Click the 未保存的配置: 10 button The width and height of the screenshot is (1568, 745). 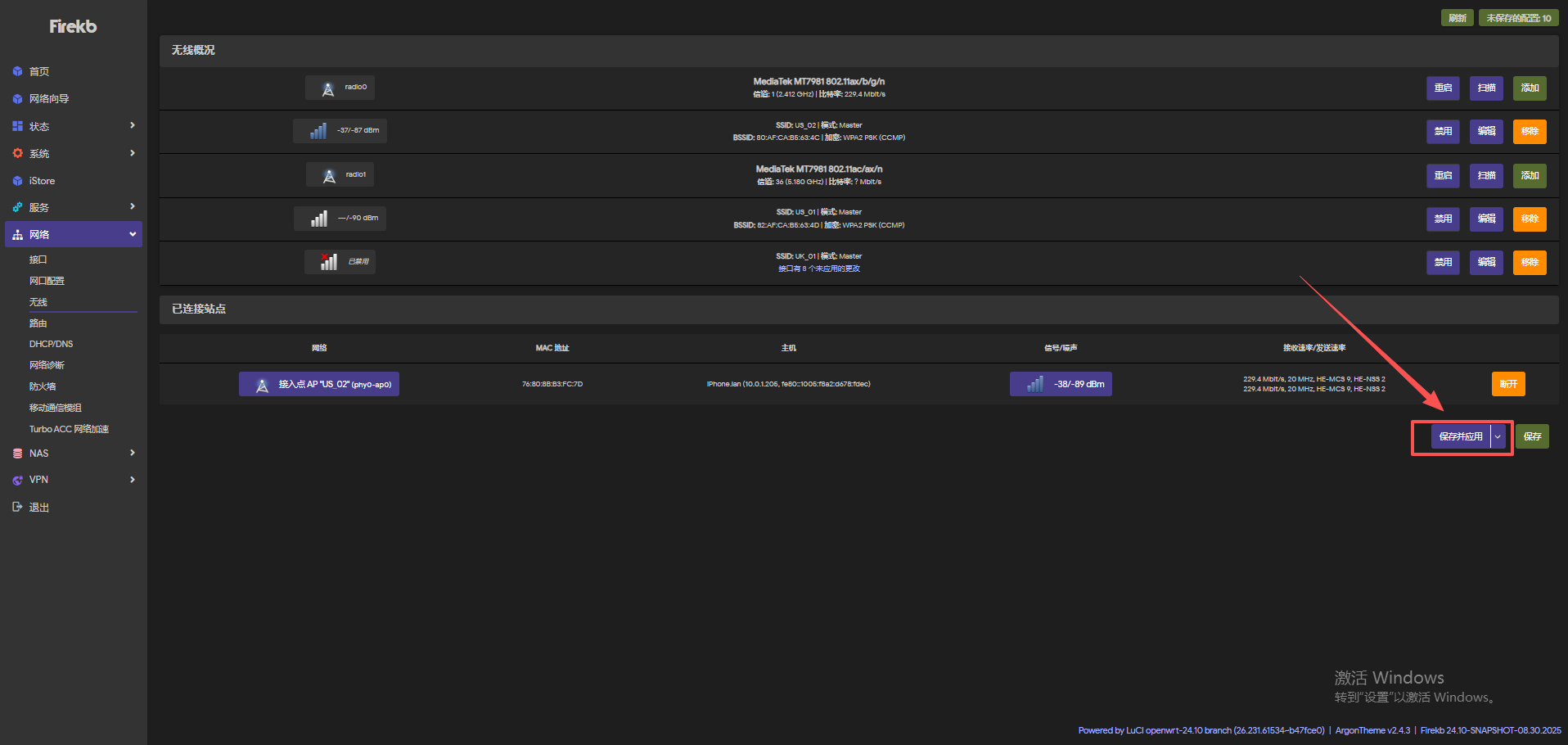pos(1518,18)
